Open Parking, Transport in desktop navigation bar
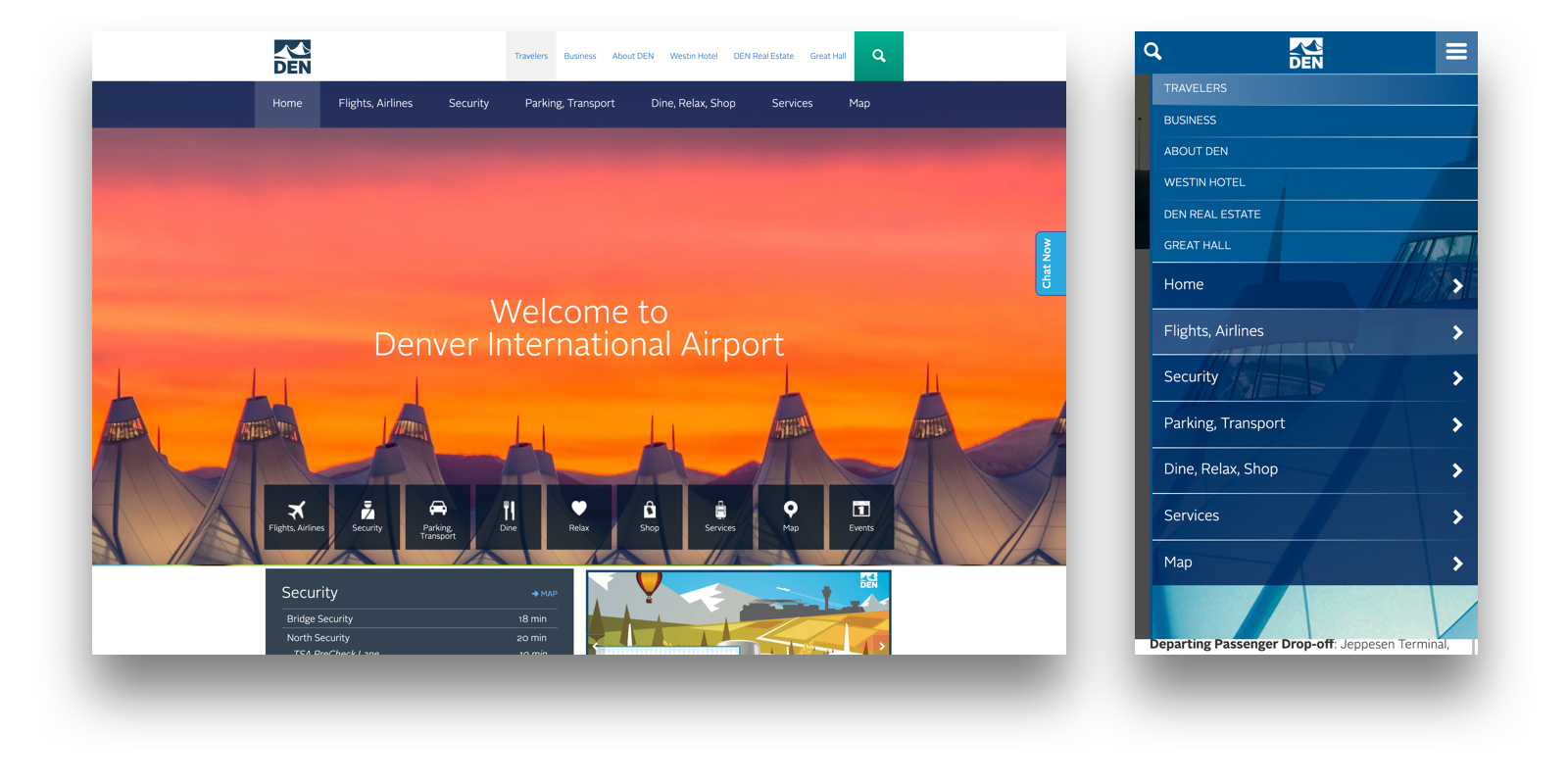1568x784 pixels. point(570,104)
